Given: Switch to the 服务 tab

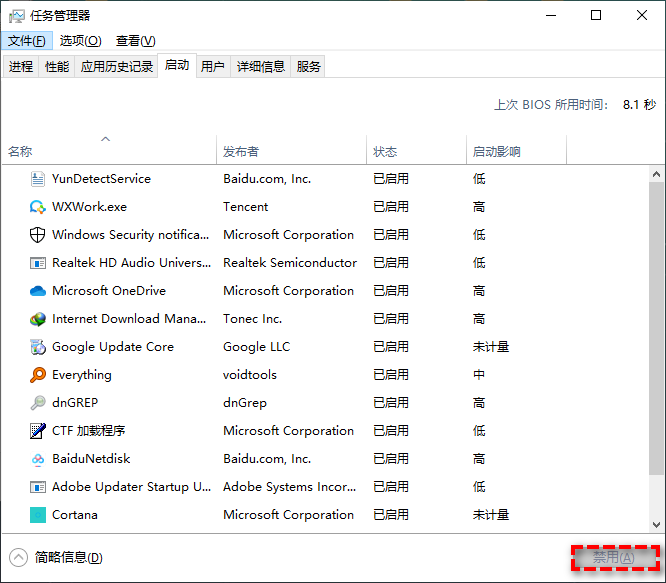Looking at the screenshot, I should 308,67.
